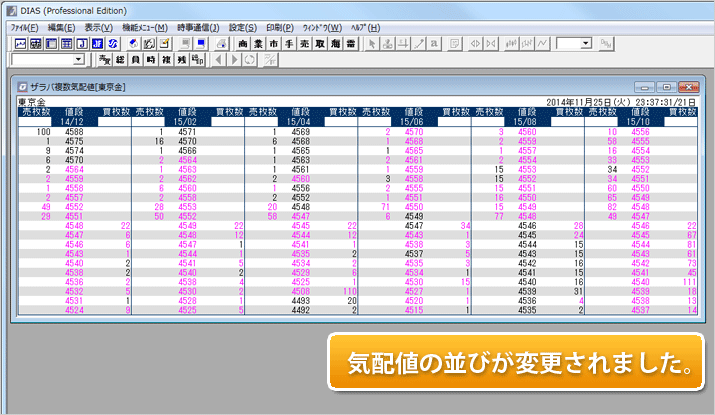715x415 pixels.
Task: Click the arrow cursor tool icon
Action: 373,44
